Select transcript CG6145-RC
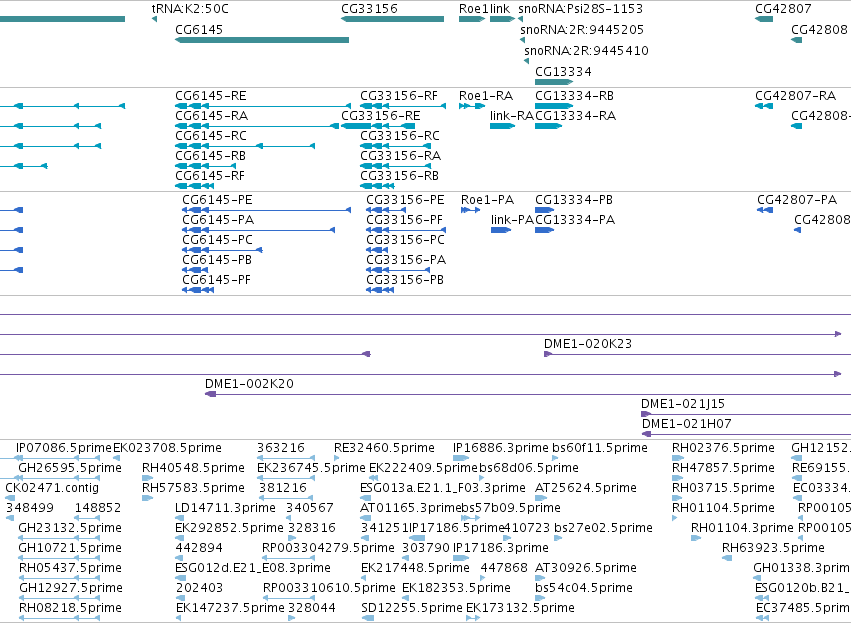Screen dimensions: 851x623 (245, 146)
